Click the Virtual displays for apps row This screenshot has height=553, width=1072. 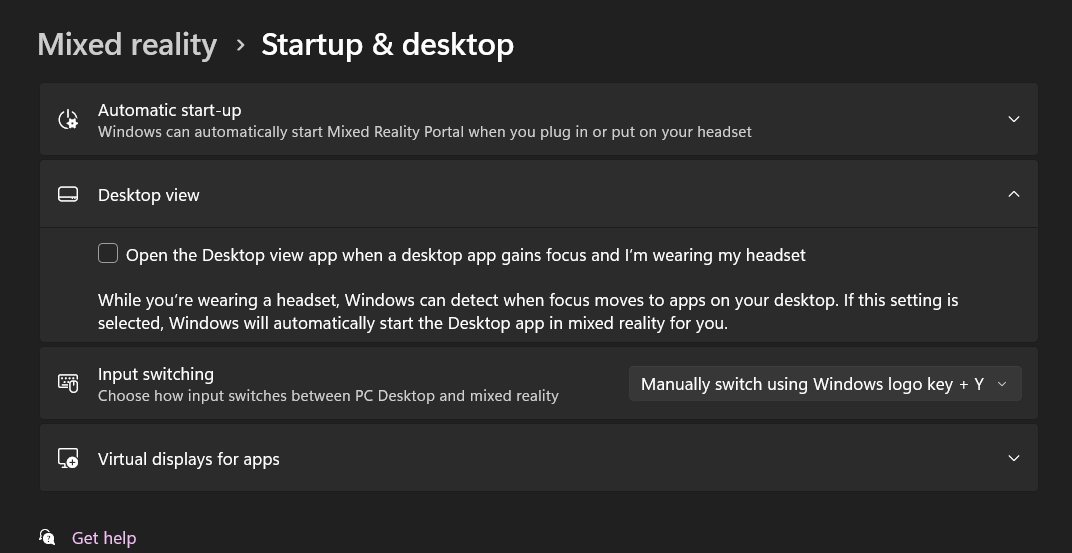tap(539, 457)
